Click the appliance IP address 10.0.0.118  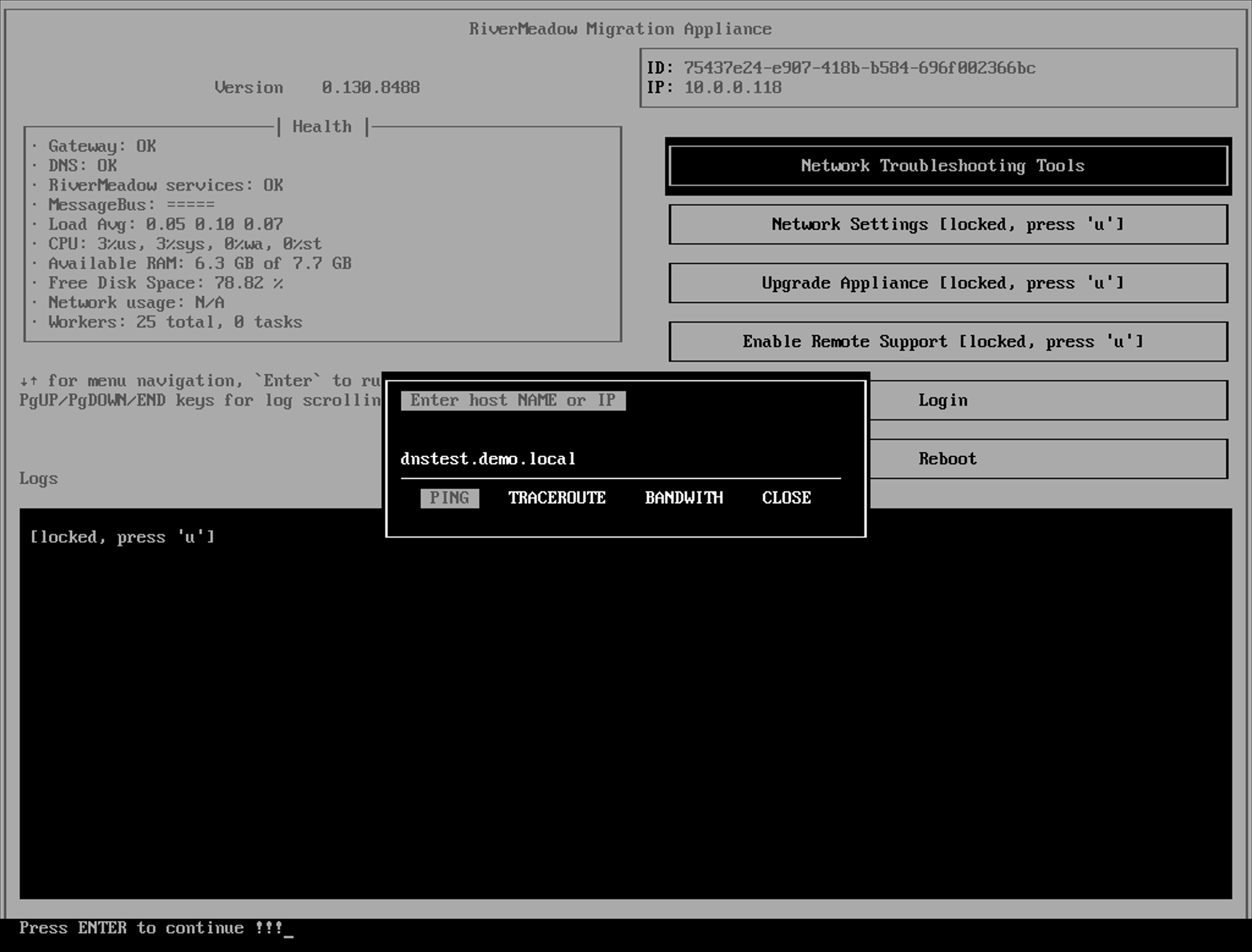[x=732, y=87]
